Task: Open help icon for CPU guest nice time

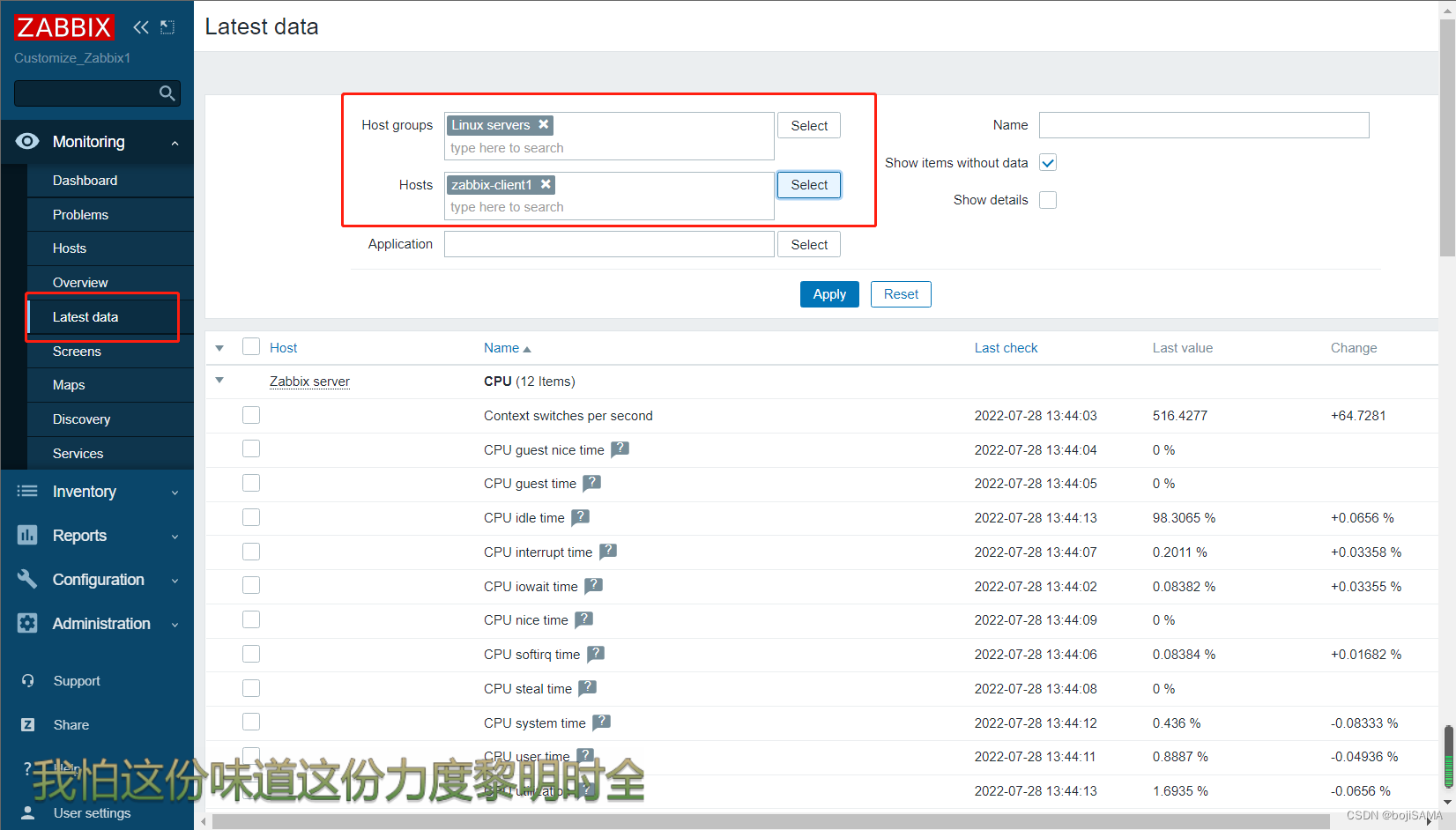Action: 620,449
